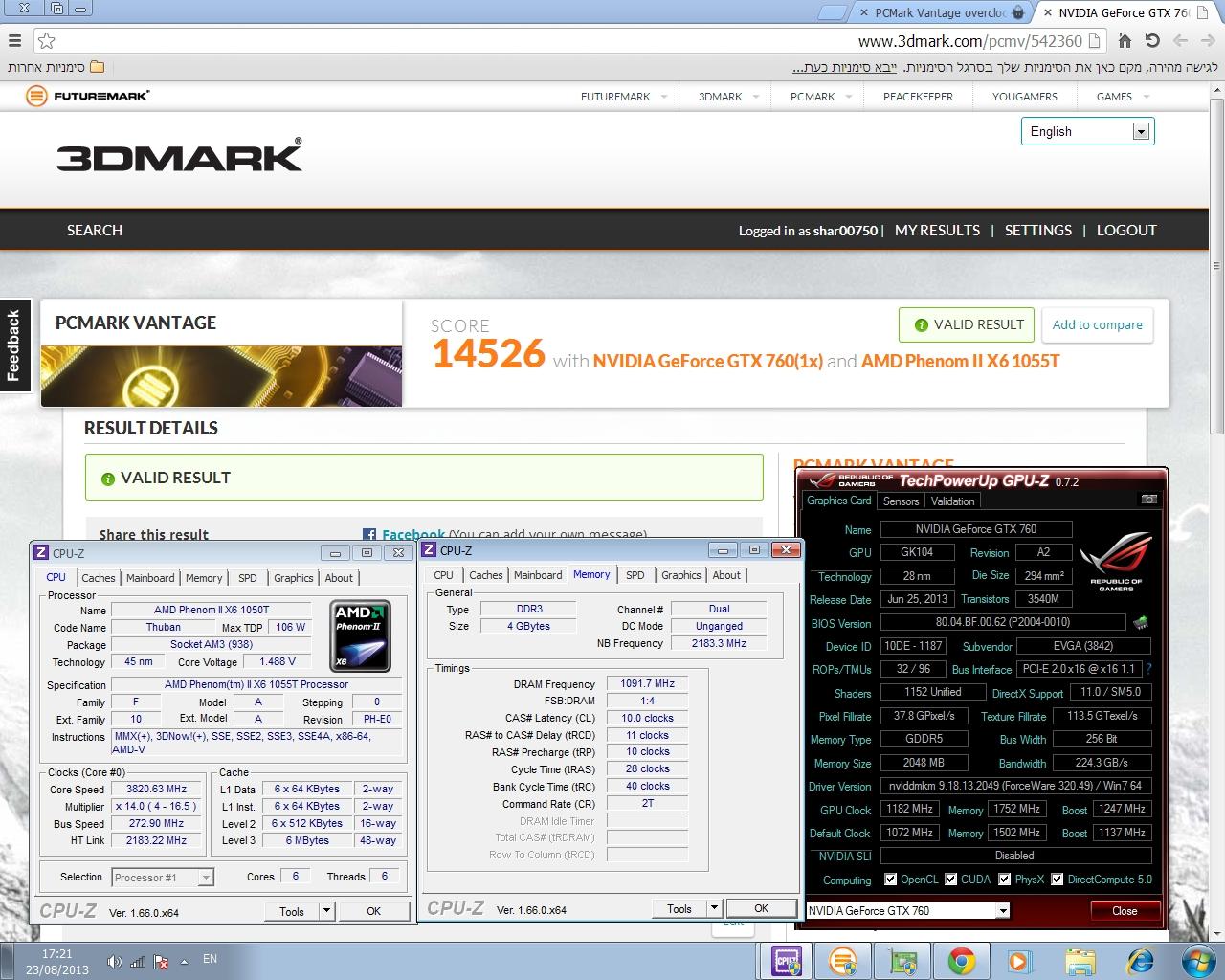Click the SEARCH link

coord(95,230)
